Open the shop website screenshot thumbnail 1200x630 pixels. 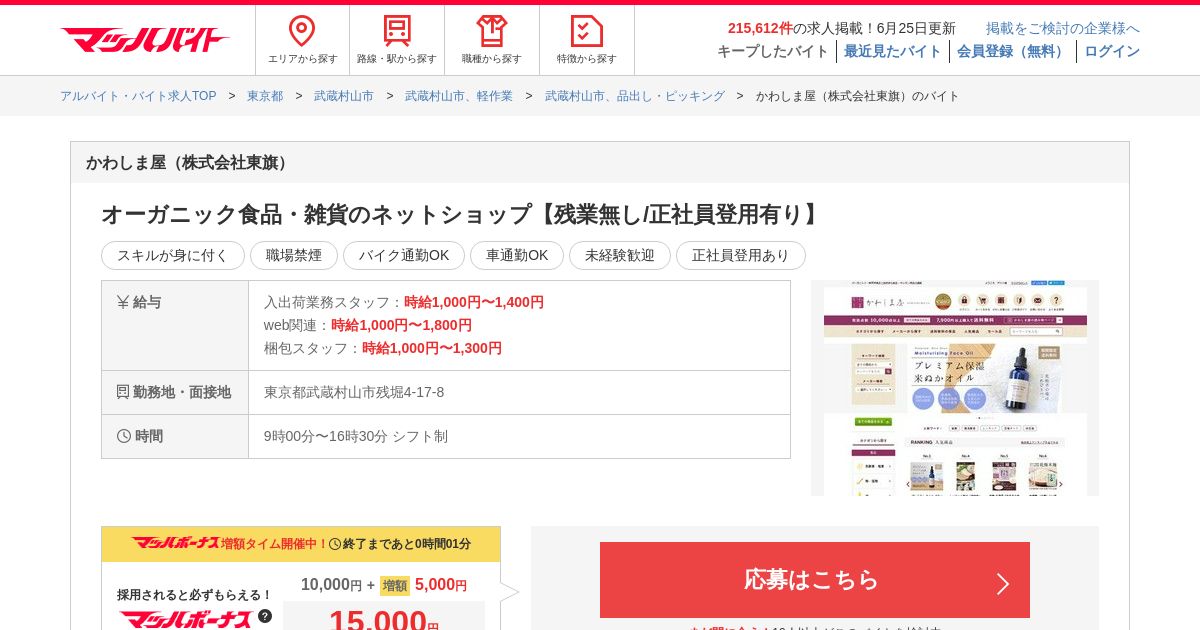click(x=955, y=388)
